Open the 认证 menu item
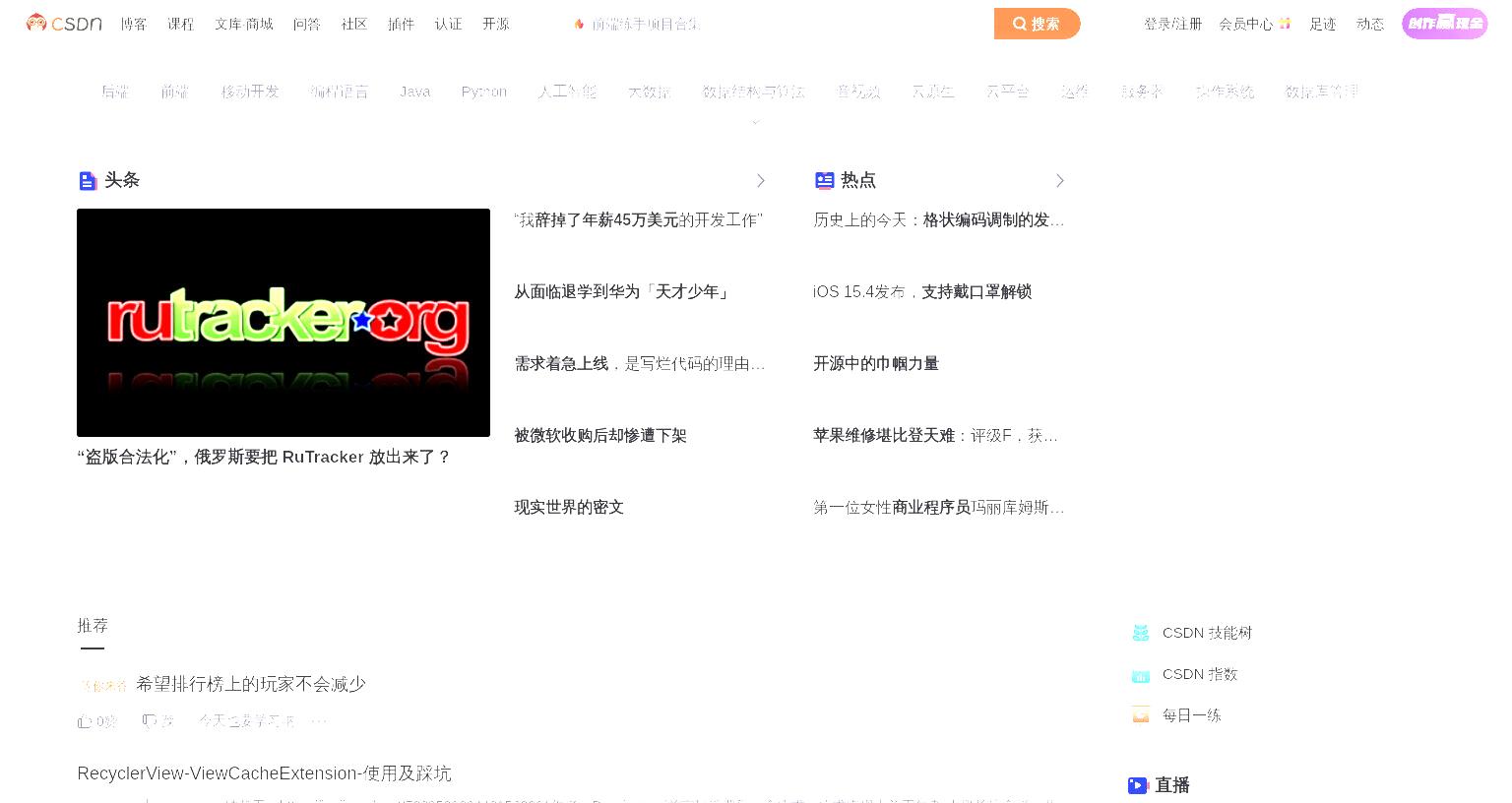The width and height of the screenshot is (1512, 803). click(x=449, y=24)
